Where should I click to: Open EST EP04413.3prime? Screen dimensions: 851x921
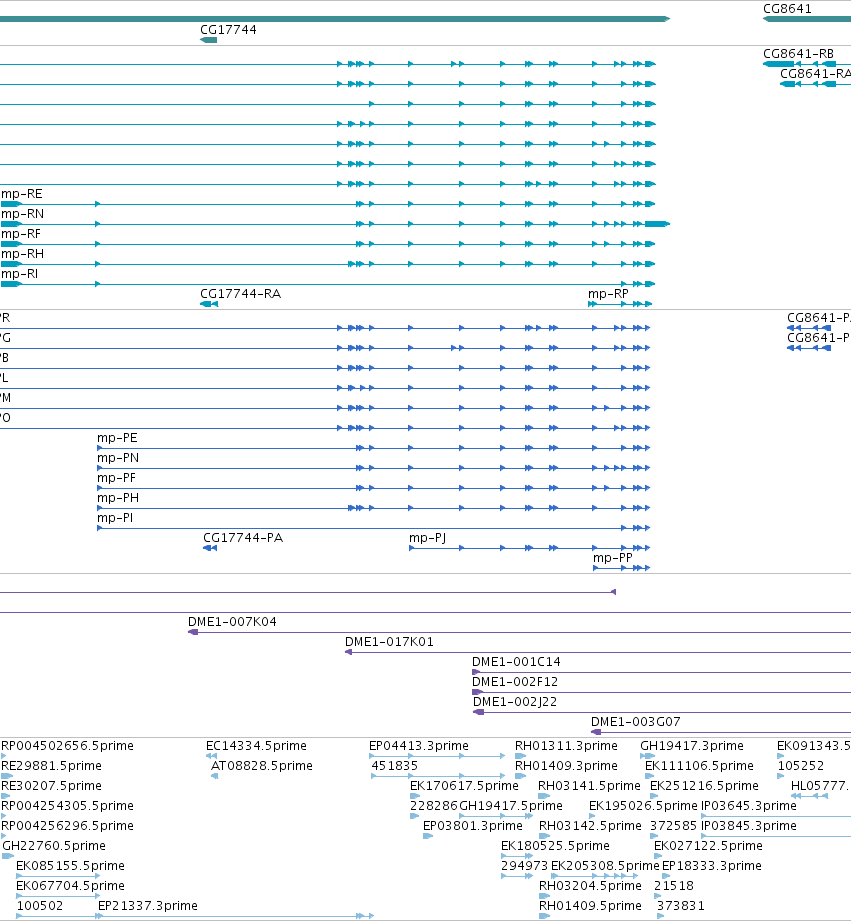[x=419, y=746]
